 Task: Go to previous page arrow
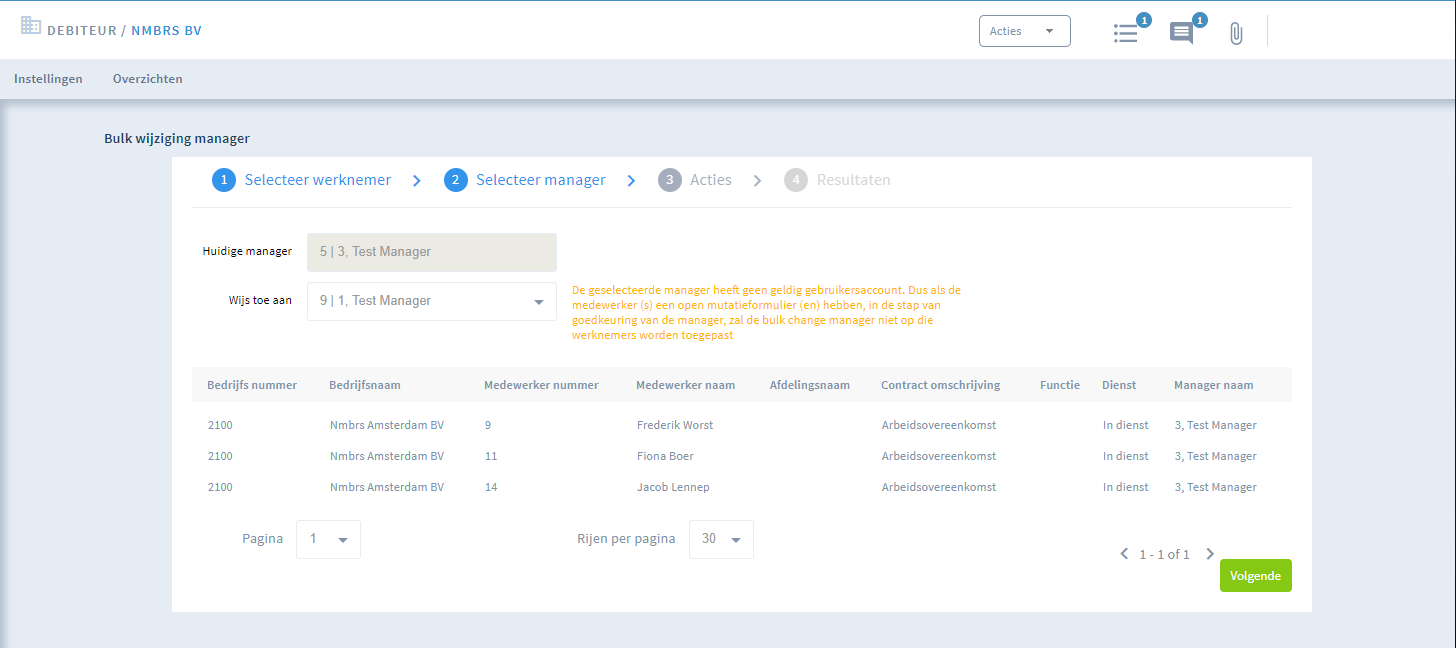[x=1124, y=553]
